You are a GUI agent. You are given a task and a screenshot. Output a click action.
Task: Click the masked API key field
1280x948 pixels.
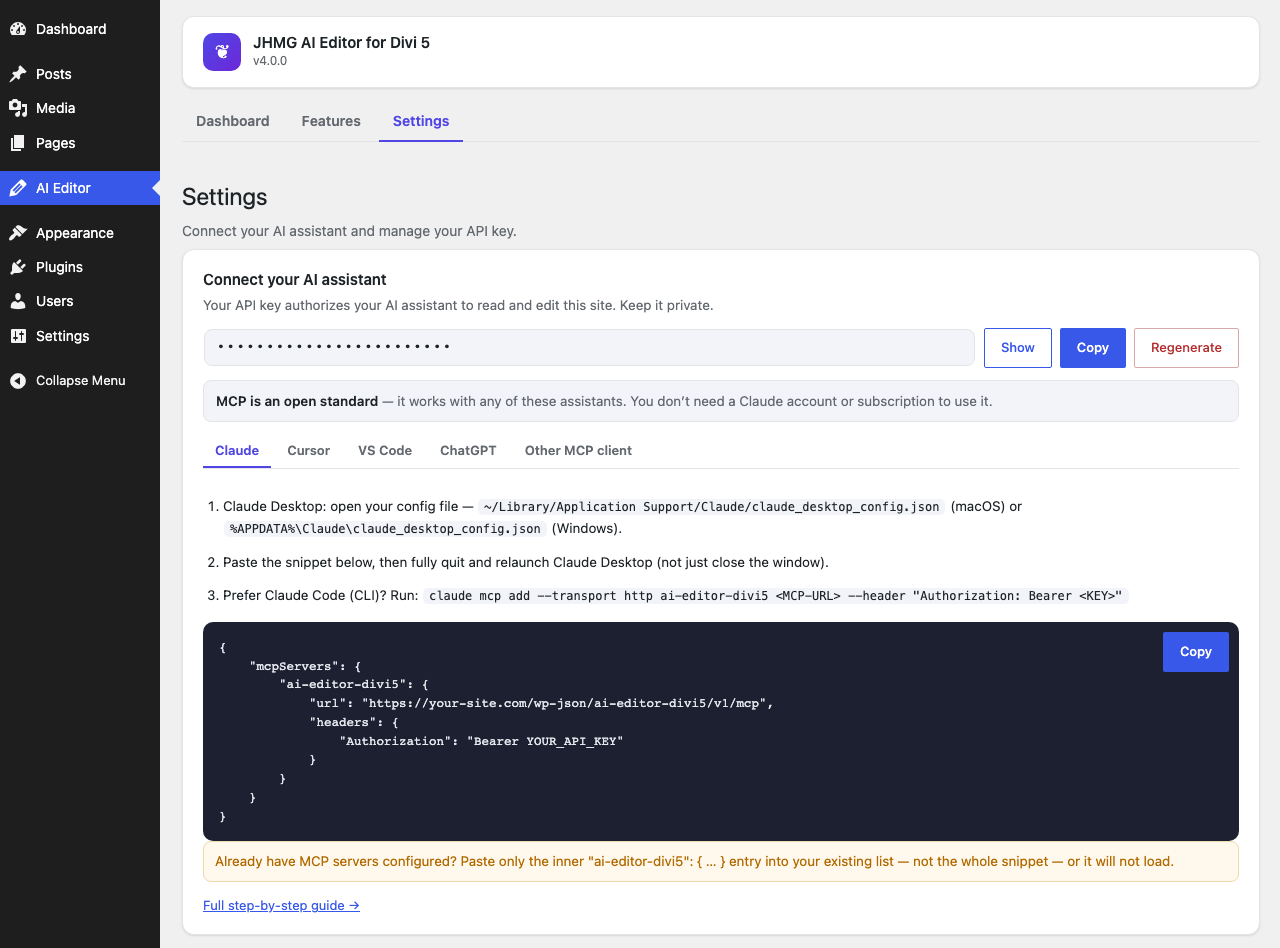tap(589, 348)
